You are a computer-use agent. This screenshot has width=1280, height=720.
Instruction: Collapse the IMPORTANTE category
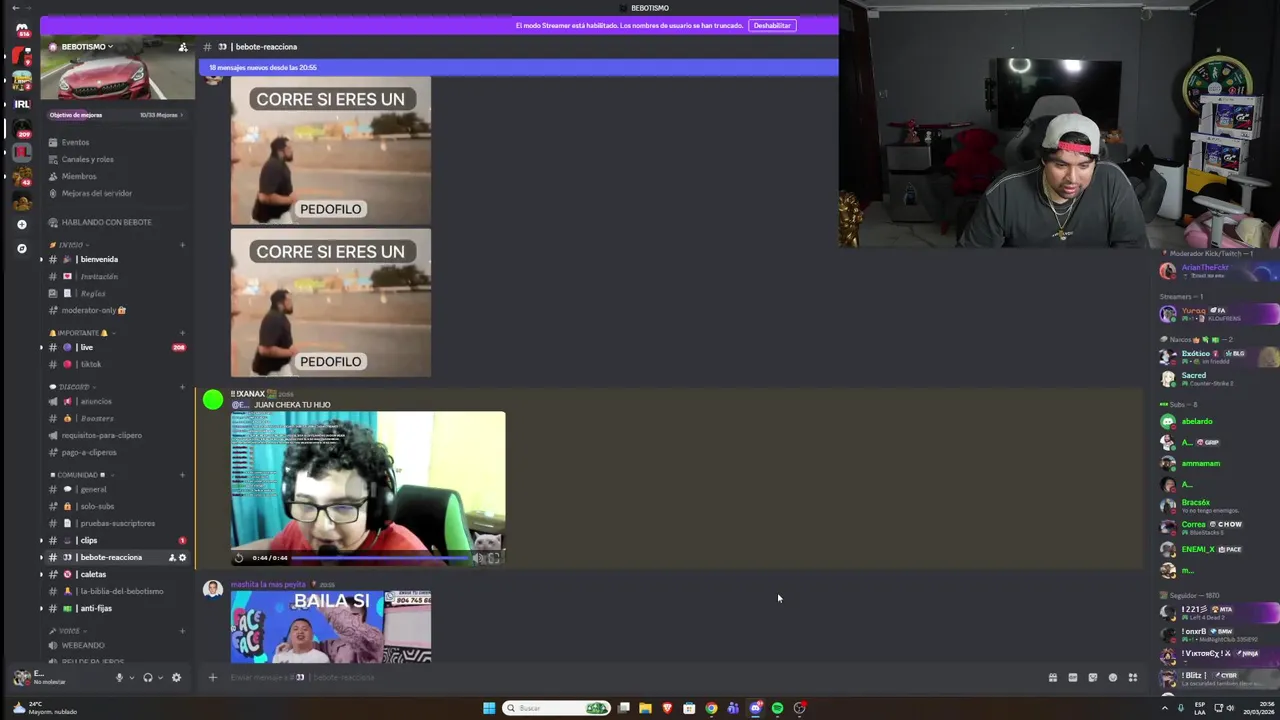[x=80, y=333]
